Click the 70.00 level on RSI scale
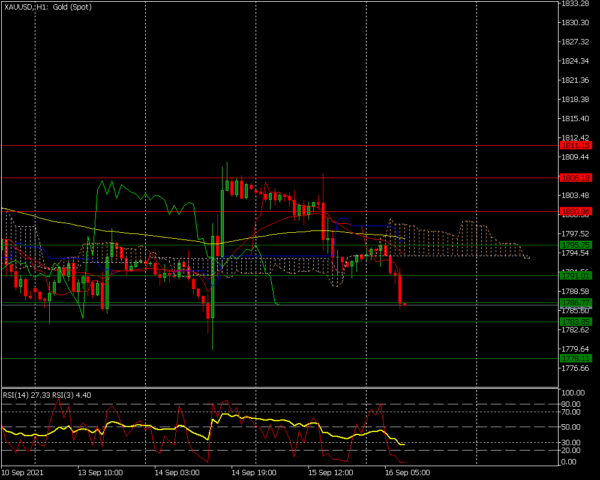 coord(571,412)
